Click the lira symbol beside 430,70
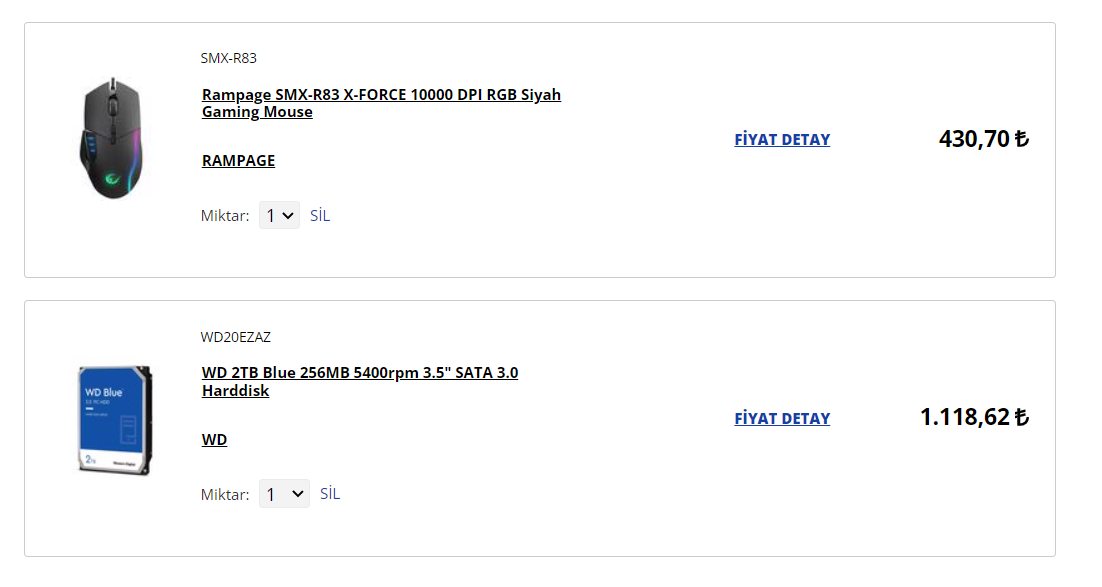Screen dimensions: 1102x587 coord(1021,139)
